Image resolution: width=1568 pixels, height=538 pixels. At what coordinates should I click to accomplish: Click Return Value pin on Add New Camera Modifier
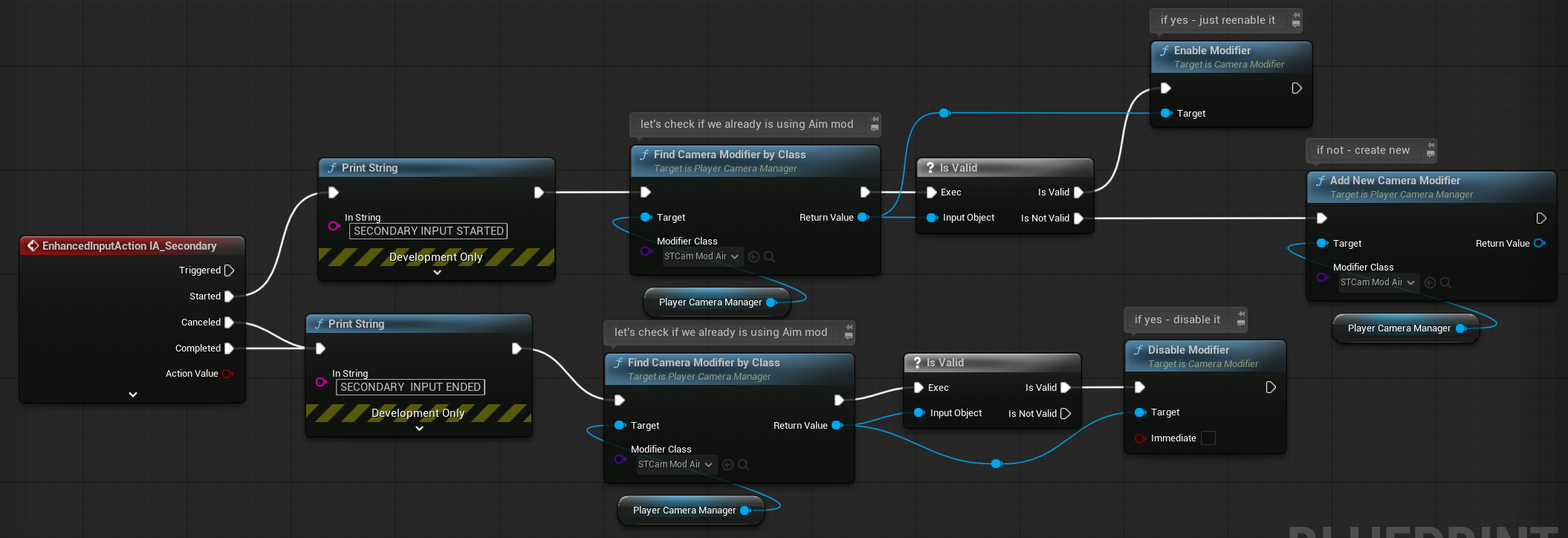[x=1539, y=244]
